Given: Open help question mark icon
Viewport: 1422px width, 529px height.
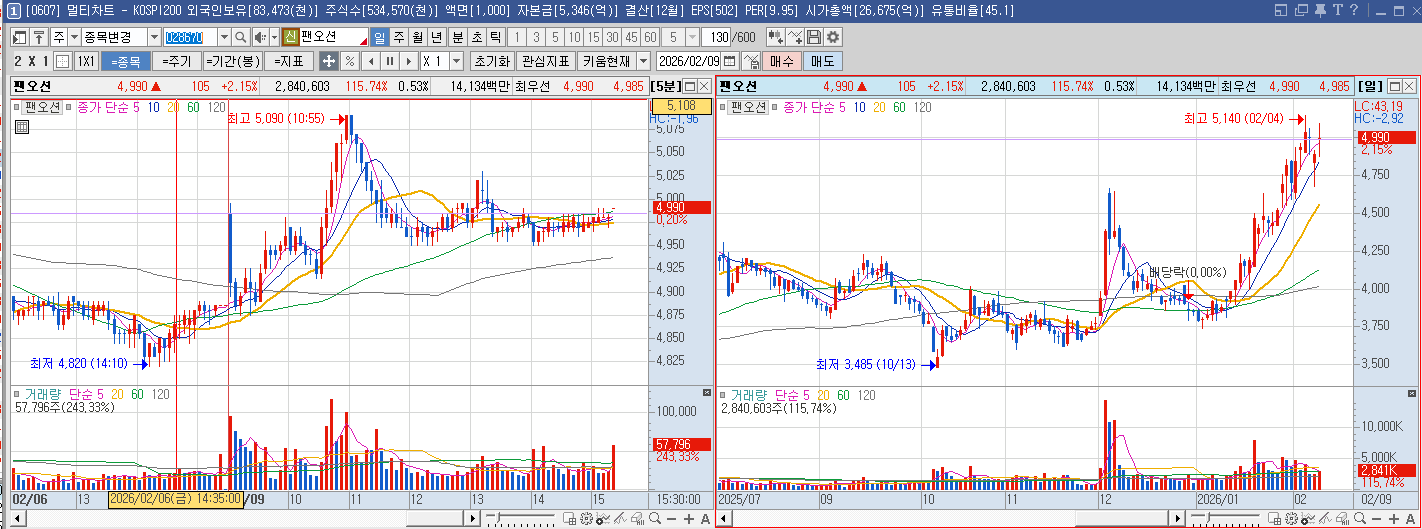Looking at the screenshot, I should [x=1354, y=11].
